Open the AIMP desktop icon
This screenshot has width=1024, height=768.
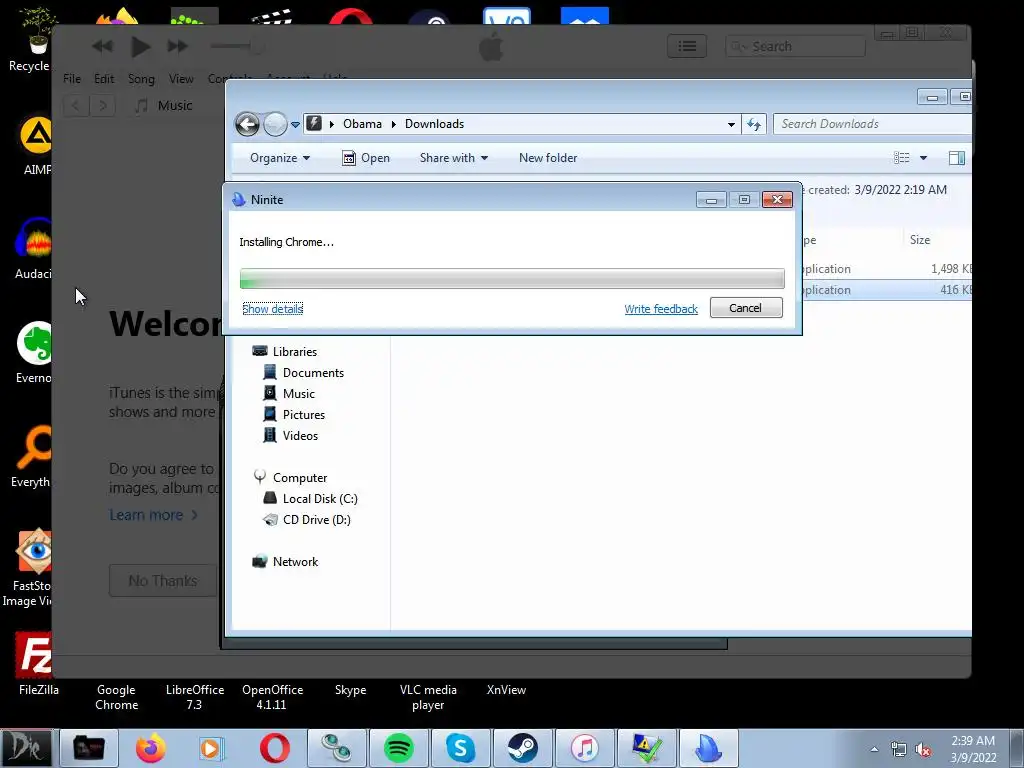(34, 145)
